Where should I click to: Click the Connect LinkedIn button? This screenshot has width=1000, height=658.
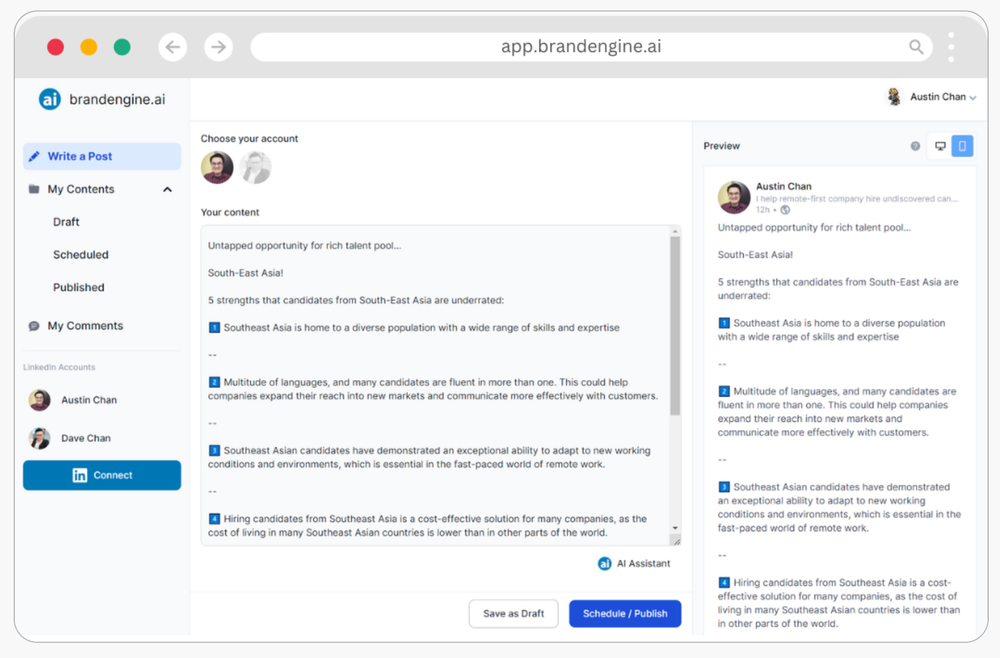click(x=101, y=475)
